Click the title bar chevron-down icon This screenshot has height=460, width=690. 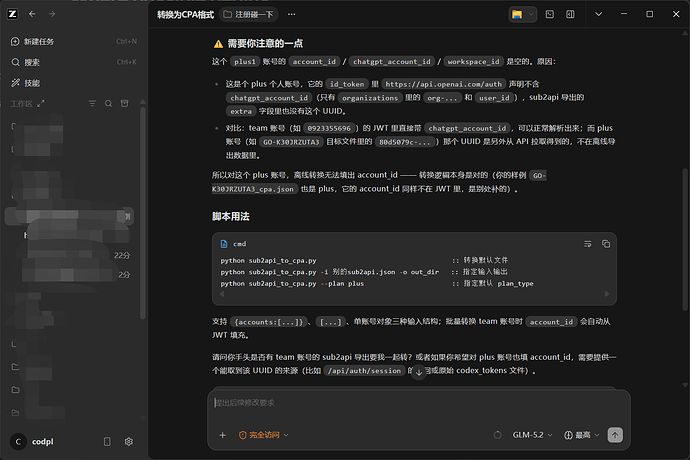click(x=598, y=14)
